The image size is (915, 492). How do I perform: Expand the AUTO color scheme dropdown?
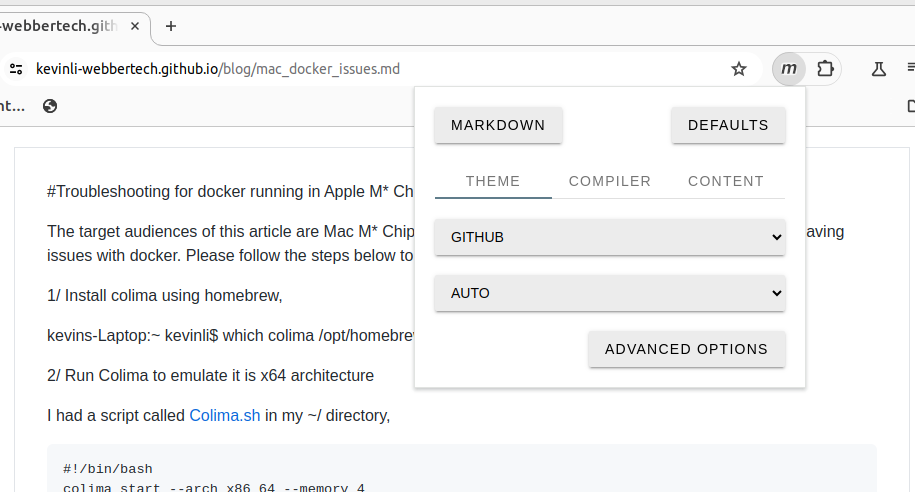[610, 293]
